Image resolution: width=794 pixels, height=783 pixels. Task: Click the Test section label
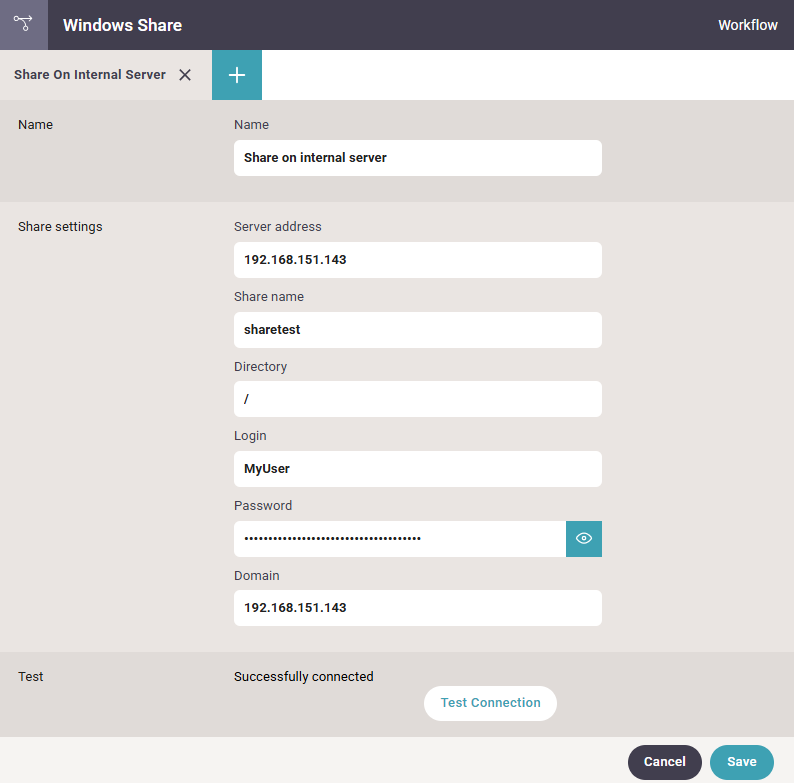pyautogui.click(x=30, y=676)
